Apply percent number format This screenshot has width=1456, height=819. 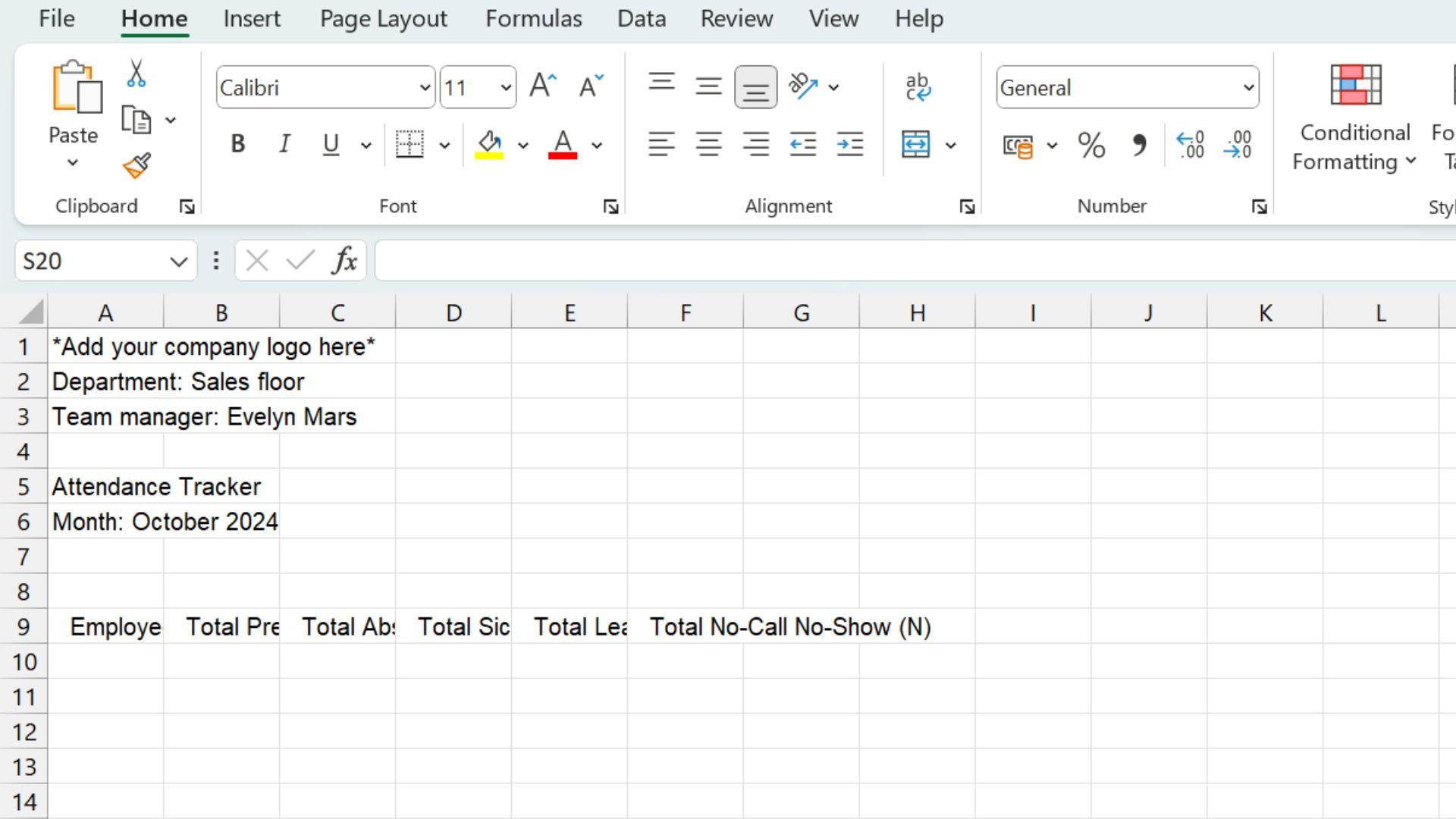pos(1092,144)
